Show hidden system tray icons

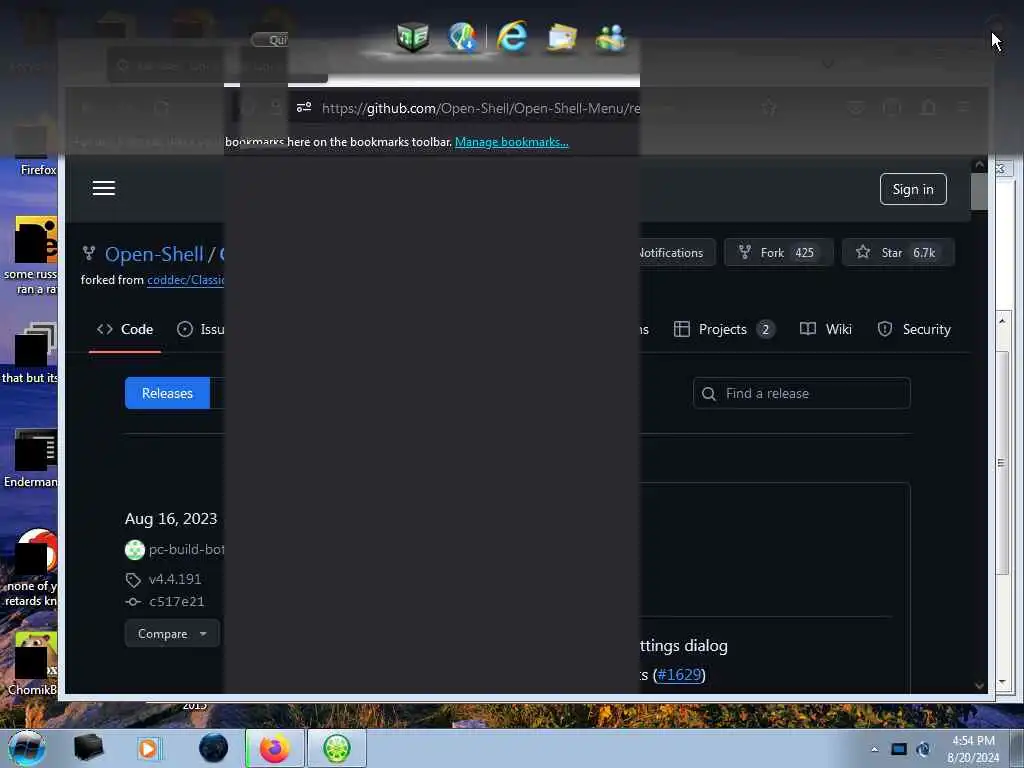tap(874, 749)
